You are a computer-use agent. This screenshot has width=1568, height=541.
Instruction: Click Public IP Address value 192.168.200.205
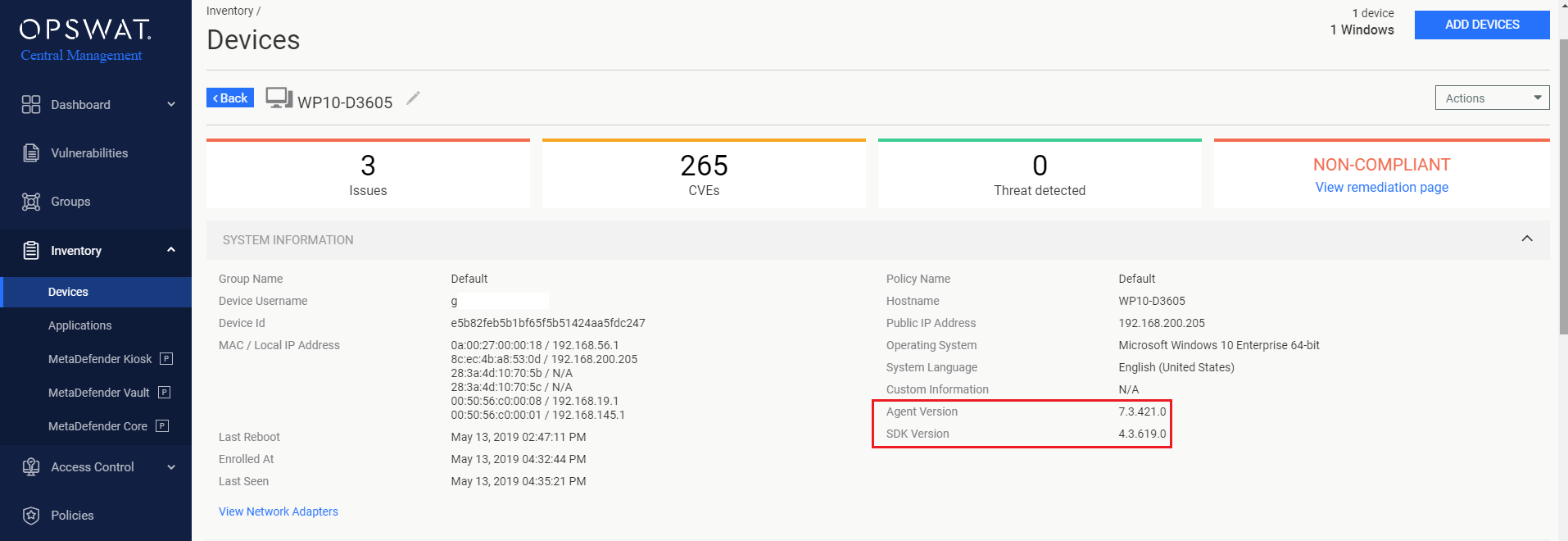pyautogui.click(x=1161, y=323)
